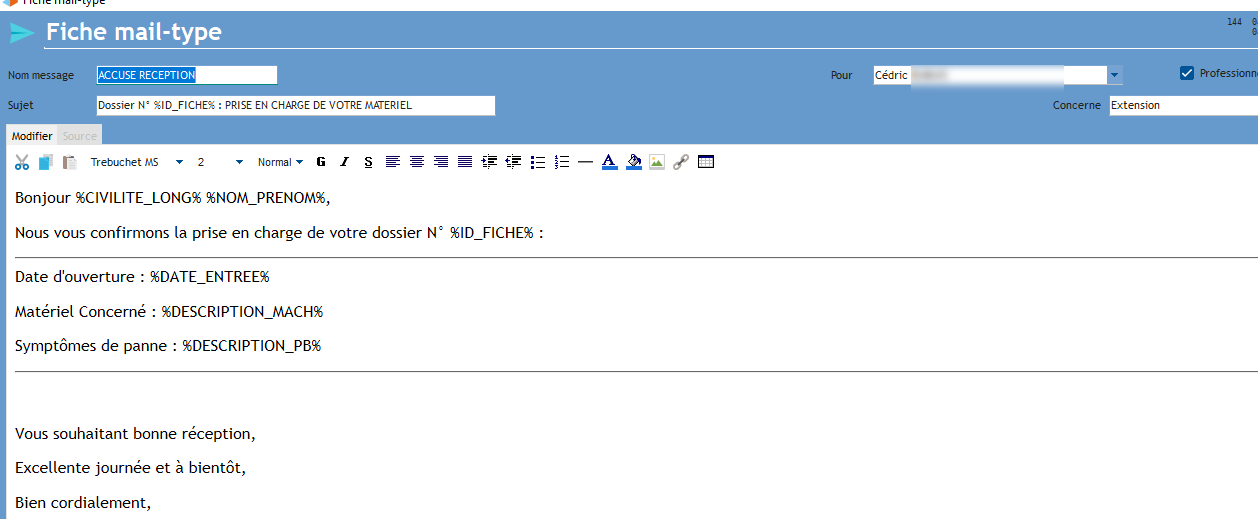This screenshot has width=1258, height=519.
Task: Switch to the Source tab
Action: 80,136
